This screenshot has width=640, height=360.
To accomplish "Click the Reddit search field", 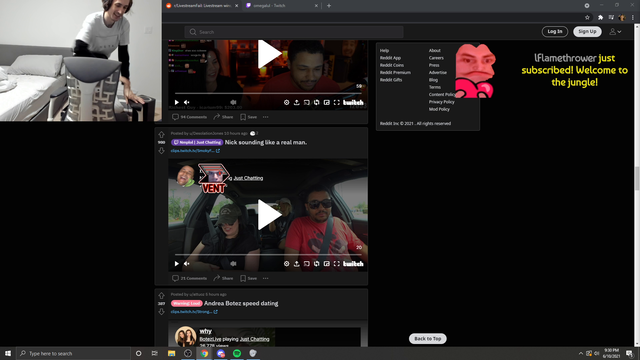I will coord(294,32).
